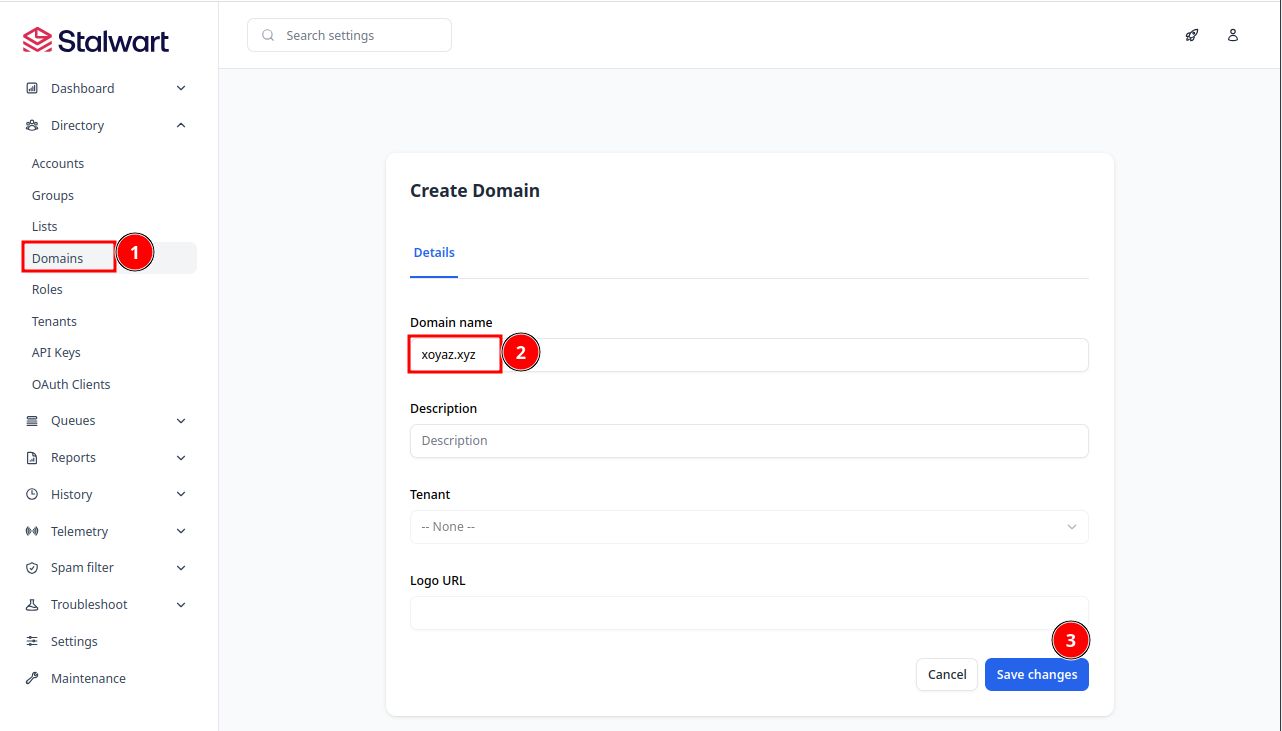
Task: Click the Settings sliders icon in sidebar
Action: point(32,642)
